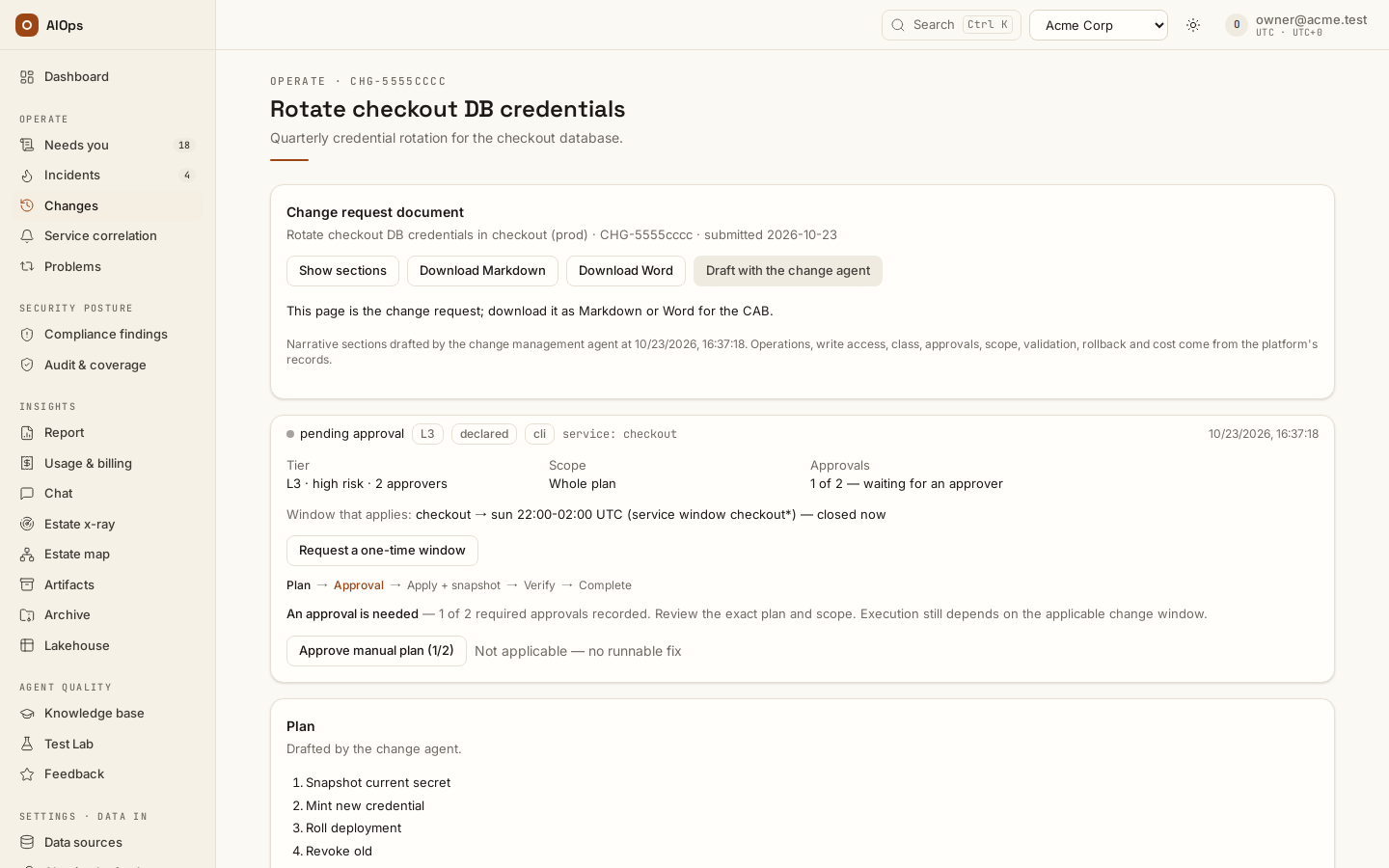Click the cli badge

tap(539, 434)
